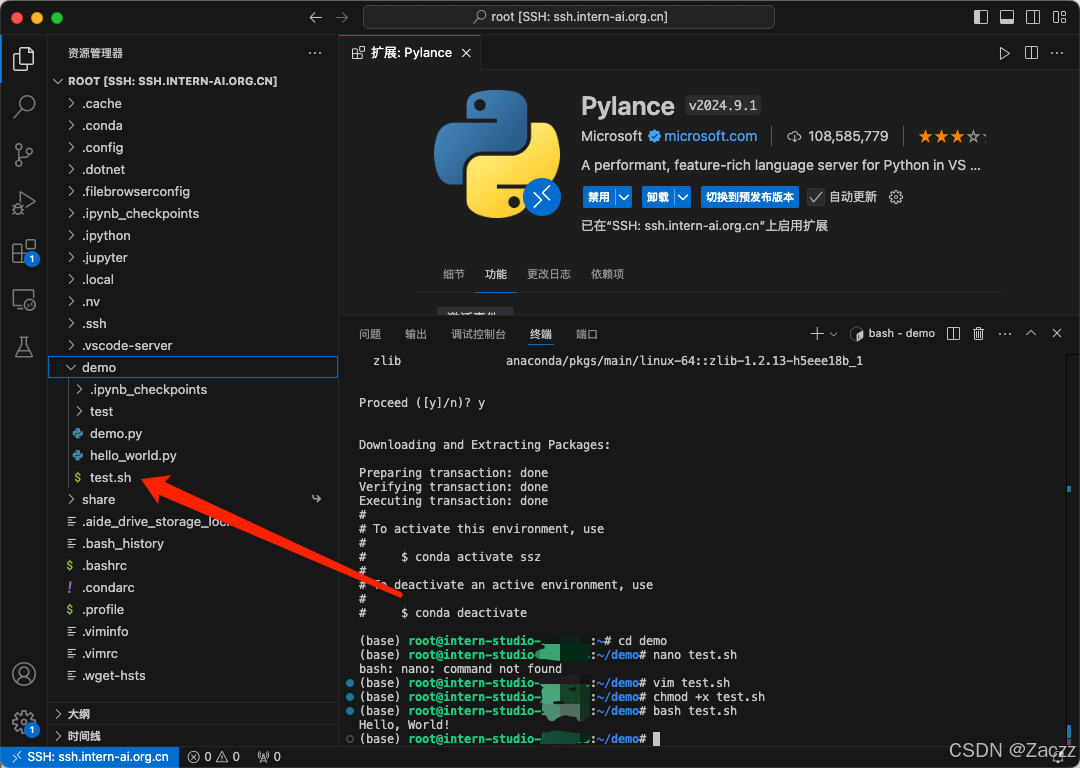Open the microsoft.com publisher link

click(x=710, y=136)
